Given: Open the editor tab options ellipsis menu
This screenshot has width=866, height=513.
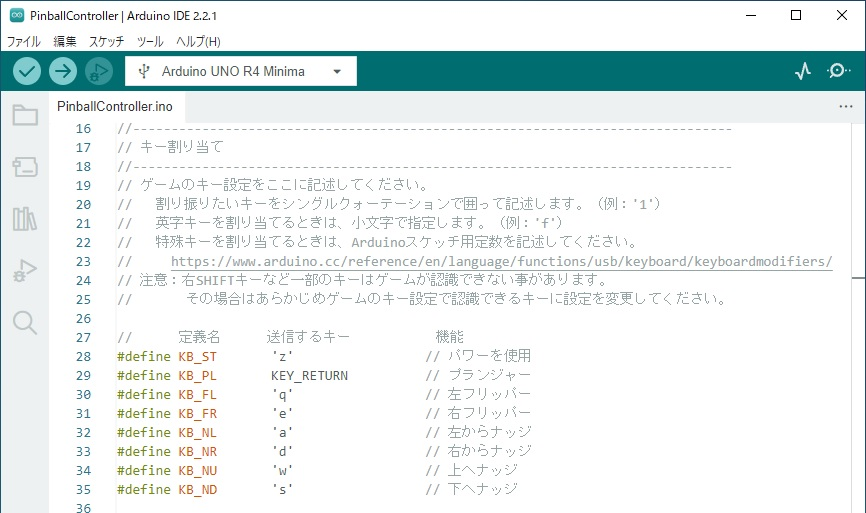Looking at the screenshot, I should (x=845, y=105).
